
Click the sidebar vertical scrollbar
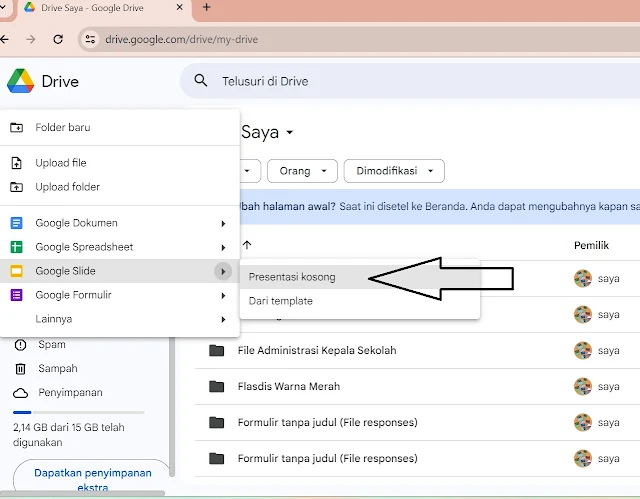pos(172,406)
